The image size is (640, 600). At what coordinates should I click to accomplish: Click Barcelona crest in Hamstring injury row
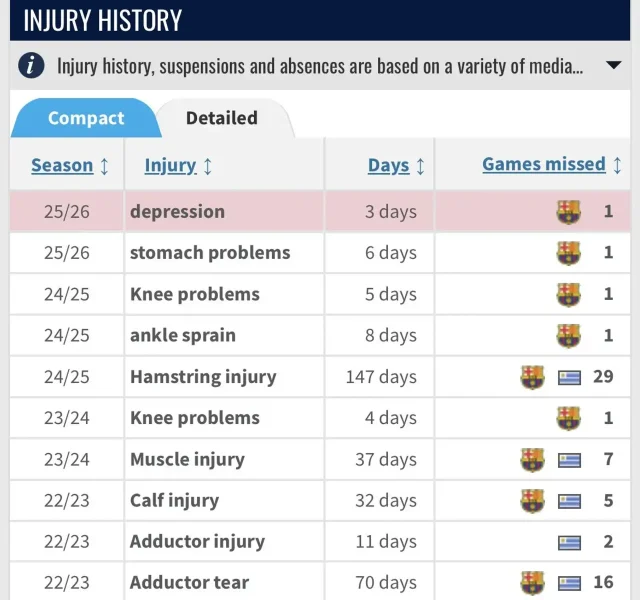point(532,377)
